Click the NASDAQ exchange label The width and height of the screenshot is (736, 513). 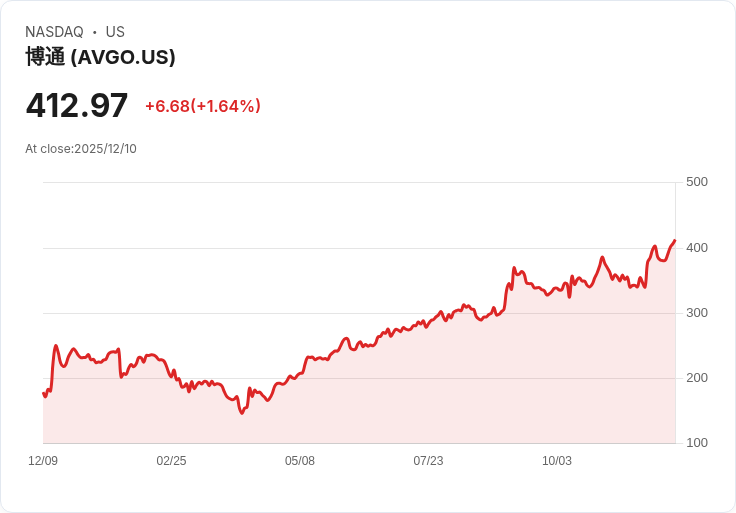click(54, 32)
